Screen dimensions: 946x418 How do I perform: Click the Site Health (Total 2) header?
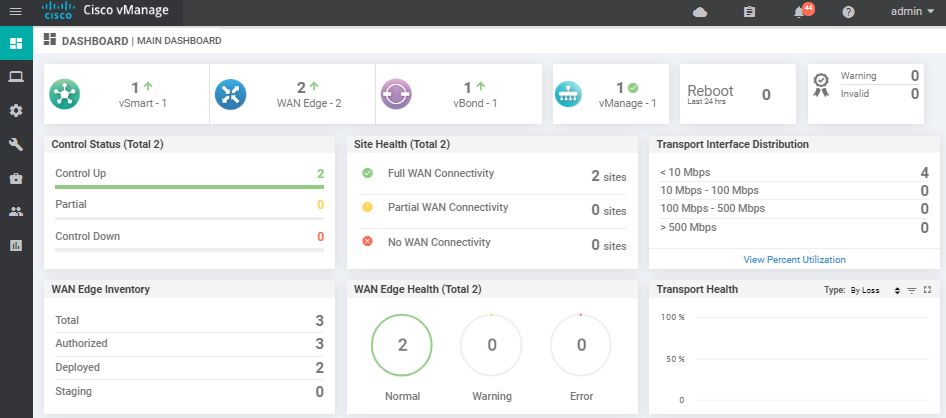point(402,144)
